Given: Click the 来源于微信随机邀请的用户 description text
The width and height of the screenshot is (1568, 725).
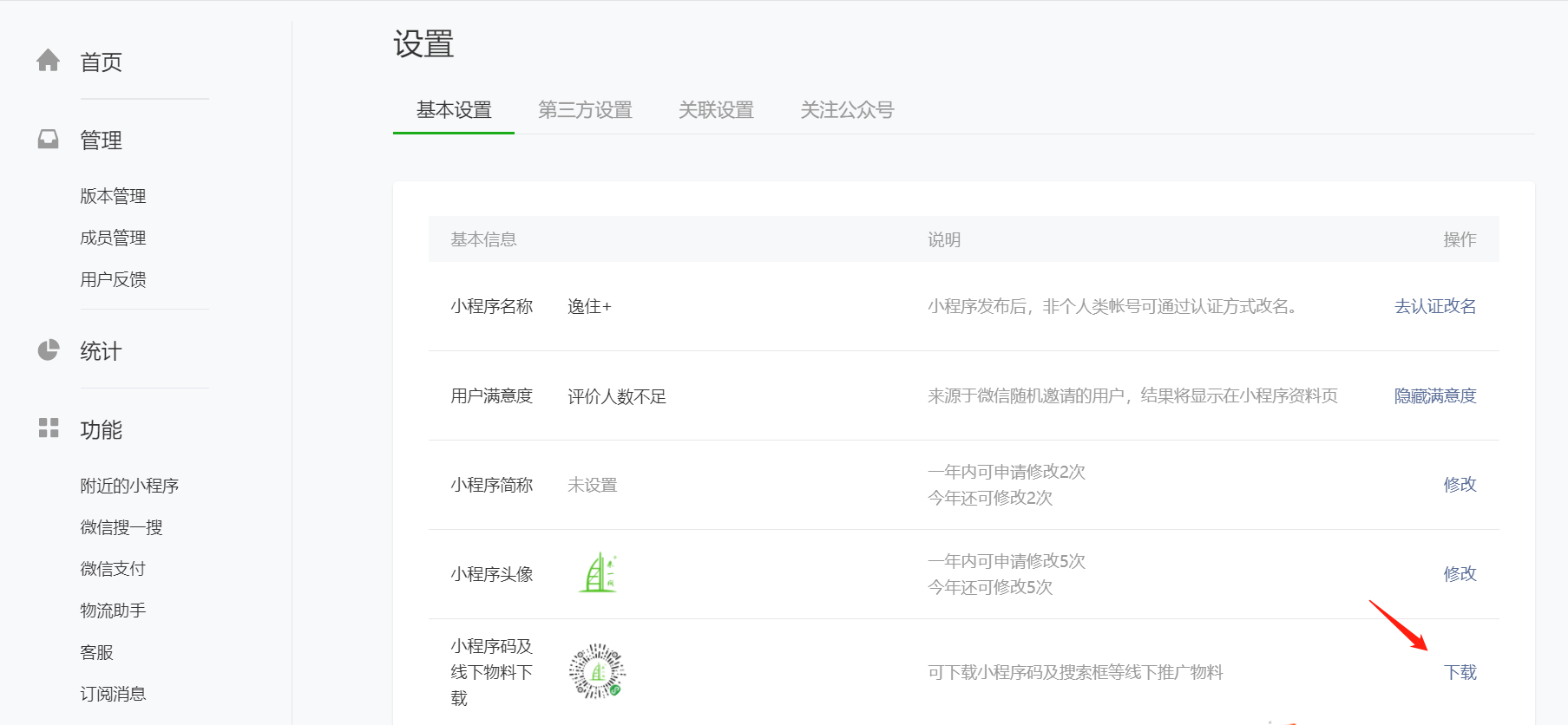Looking at the screenshot, I should pyautogui.click(x=1133, y=395).
